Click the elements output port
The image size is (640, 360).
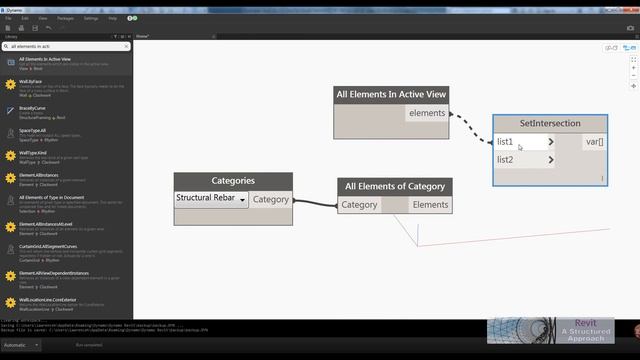click(427, 113)
